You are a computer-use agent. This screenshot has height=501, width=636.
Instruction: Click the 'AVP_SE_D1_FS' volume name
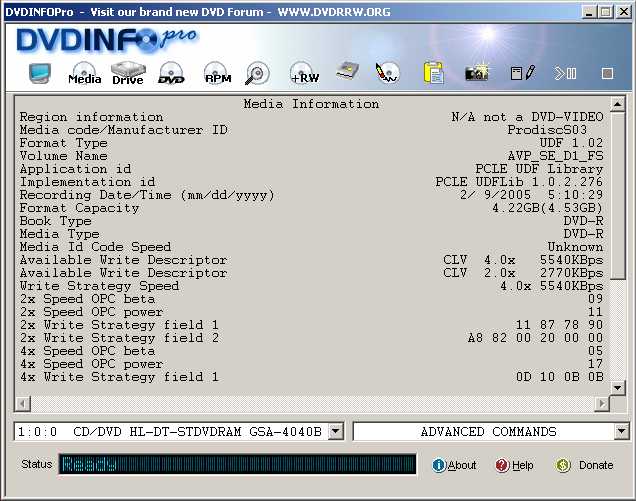tap(555, 156)
